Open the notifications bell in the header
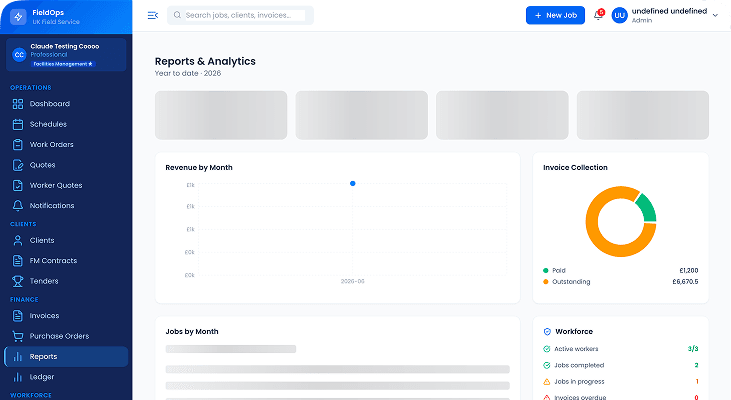Image resolution: width=731 pixels, height=400 pixels. click(x=598, y=15)
